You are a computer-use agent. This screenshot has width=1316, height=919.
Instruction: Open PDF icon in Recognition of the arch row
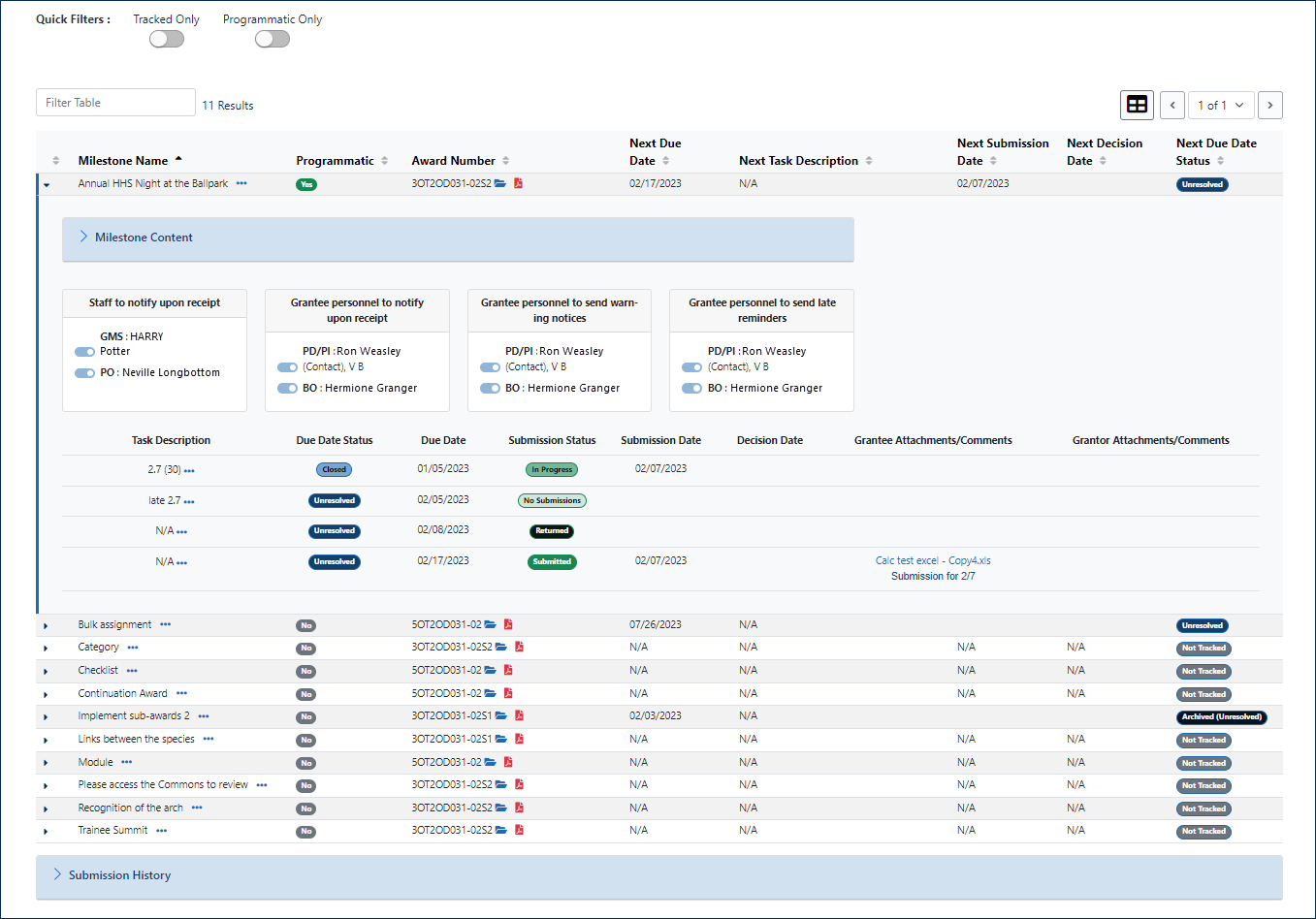point(519,808)
